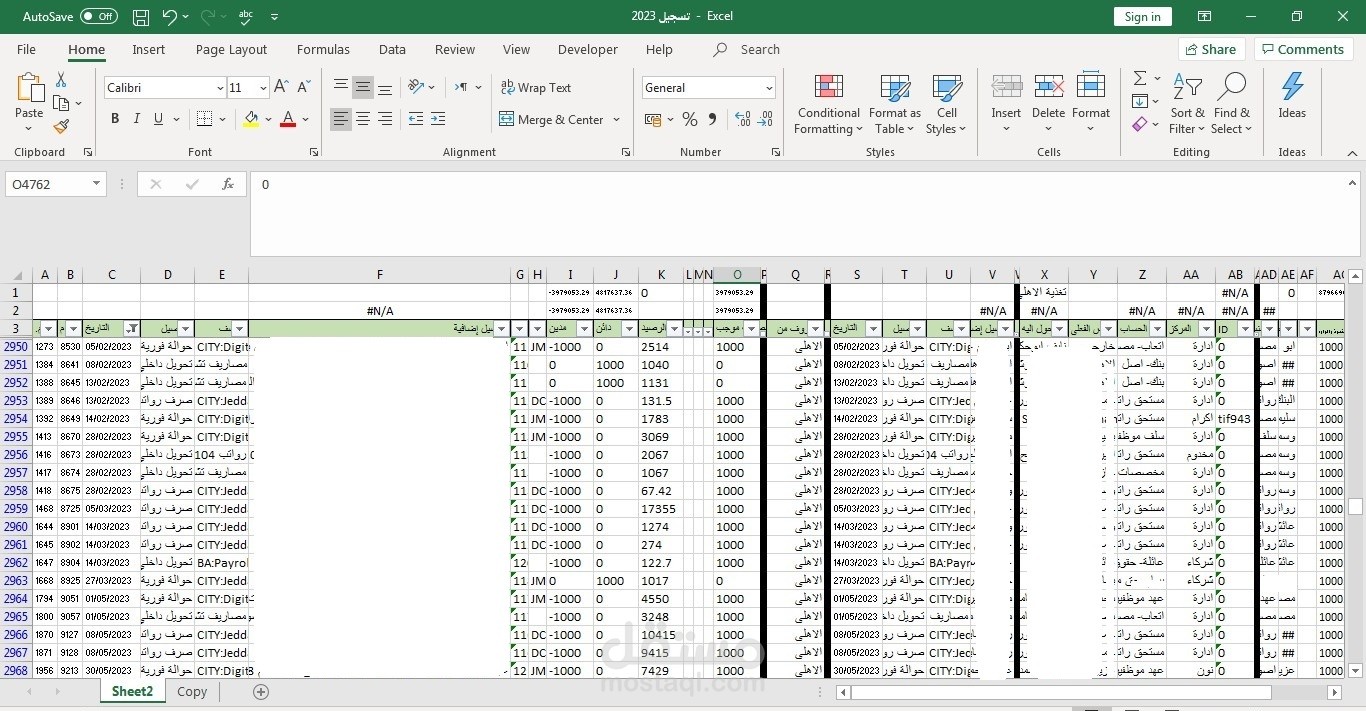Click the Paste clipboard icon

click(29, 88)
